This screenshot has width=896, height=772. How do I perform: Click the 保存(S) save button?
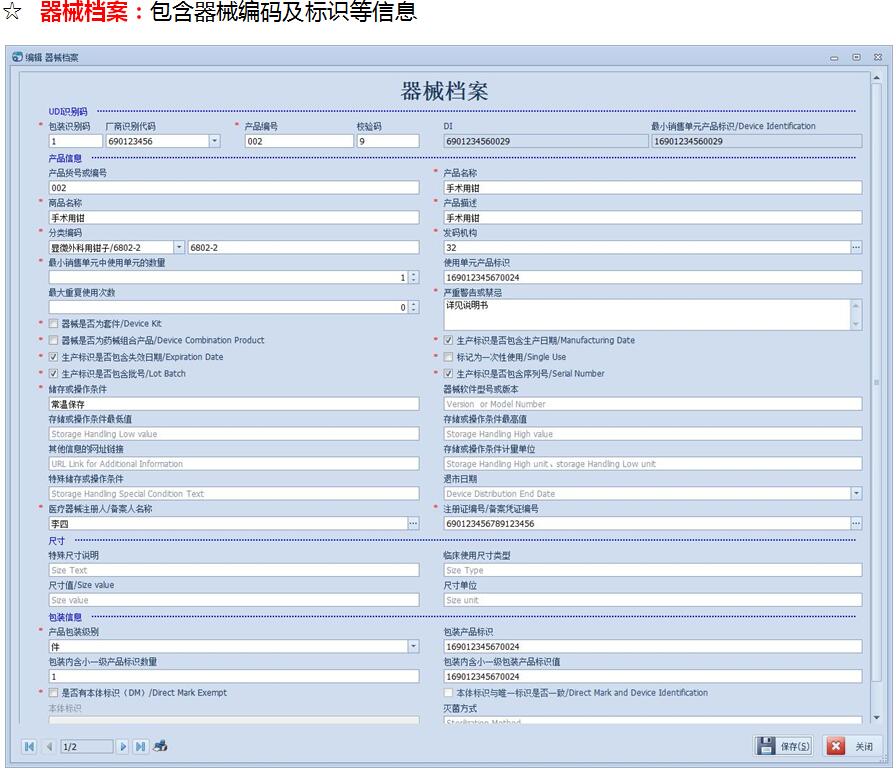point(783,746)
